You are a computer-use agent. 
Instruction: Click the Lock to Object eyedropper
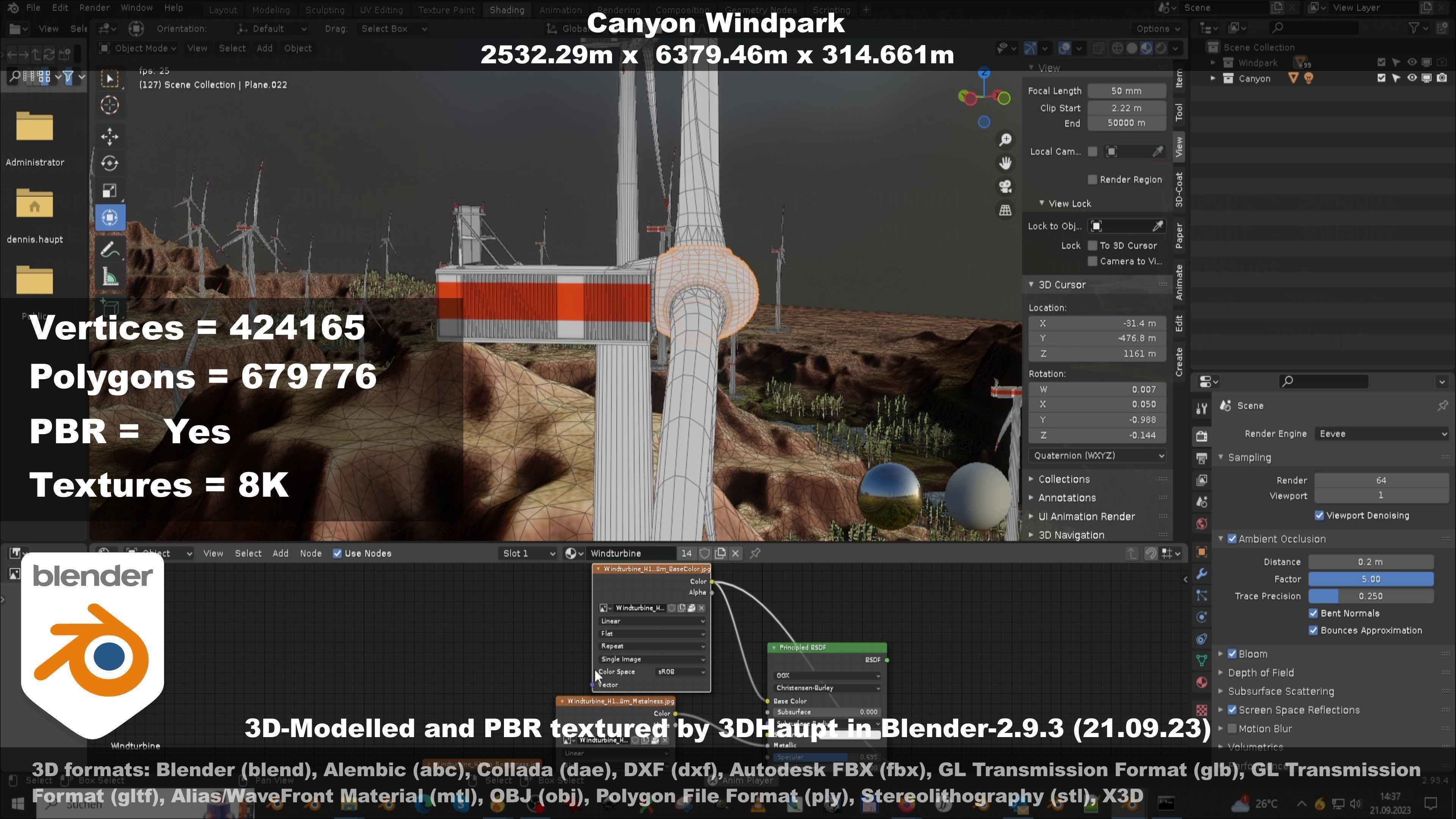click(1158, 226)
